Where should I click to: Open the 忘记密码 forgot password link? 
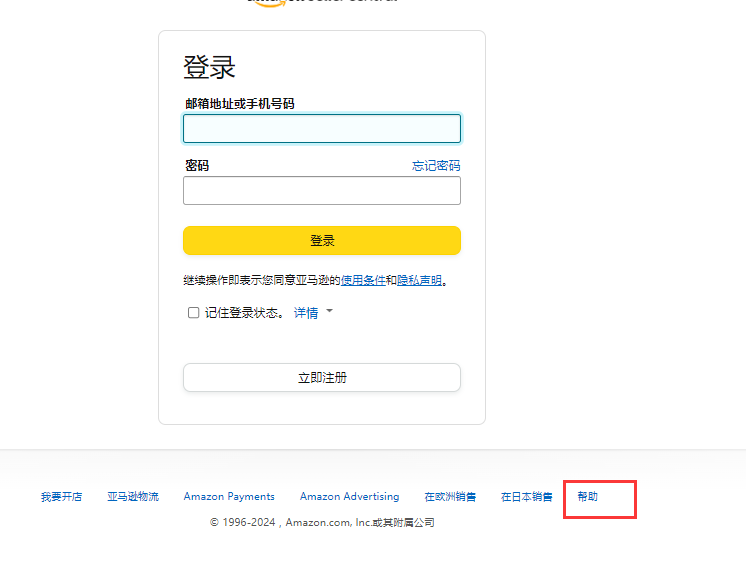coord(436,166)
